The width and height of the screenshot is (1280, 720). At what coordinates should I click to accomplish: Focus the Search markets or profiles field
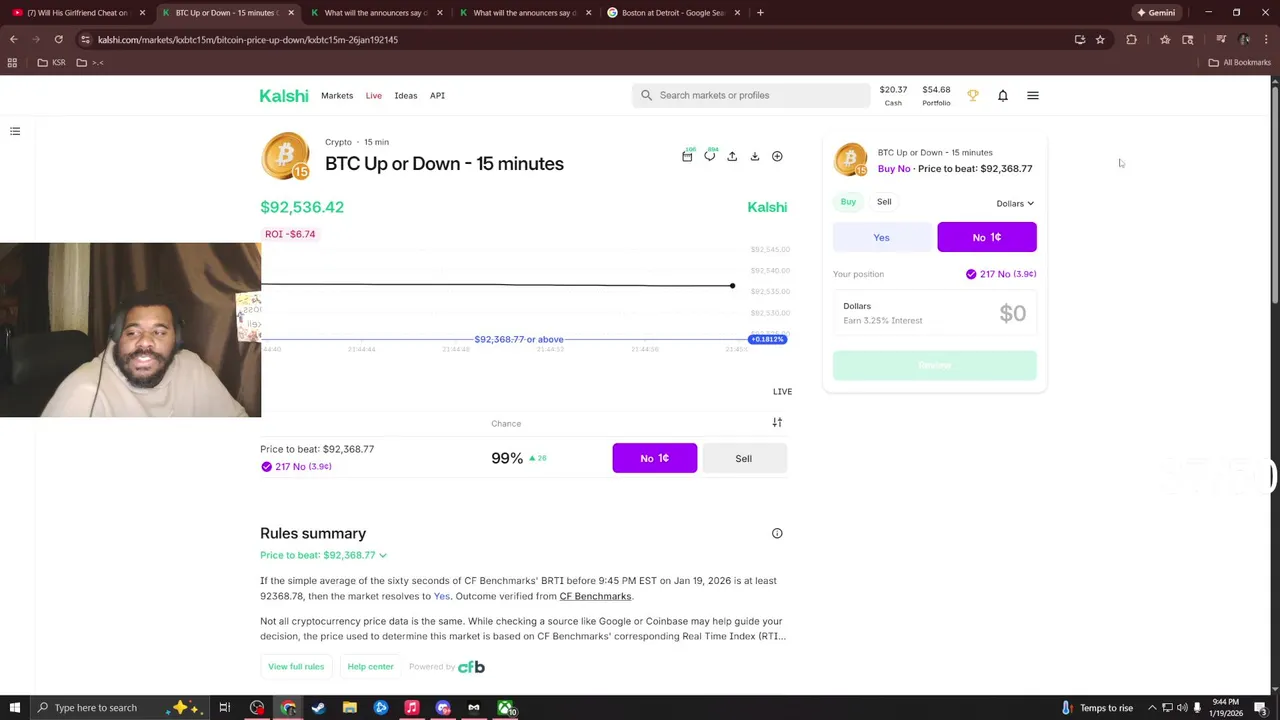click(x=751, y=95)
